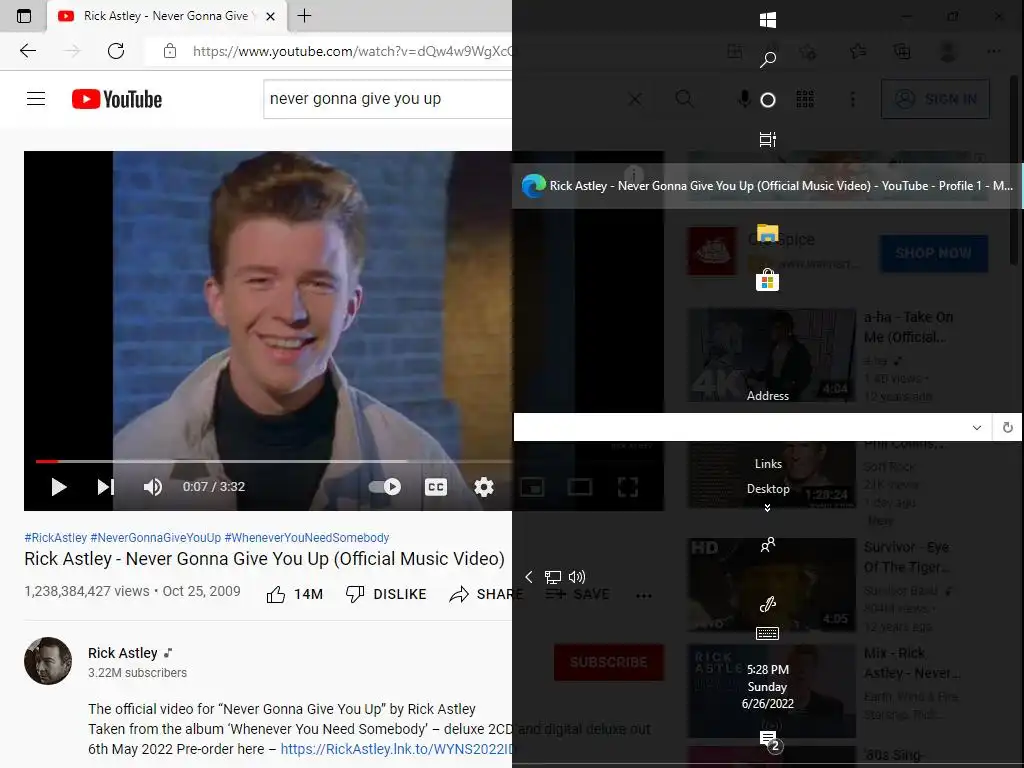Open Edge Settings and more menu
This screenshot has height=768, width=1024.
pyautogui.click(x=994, y=51)
